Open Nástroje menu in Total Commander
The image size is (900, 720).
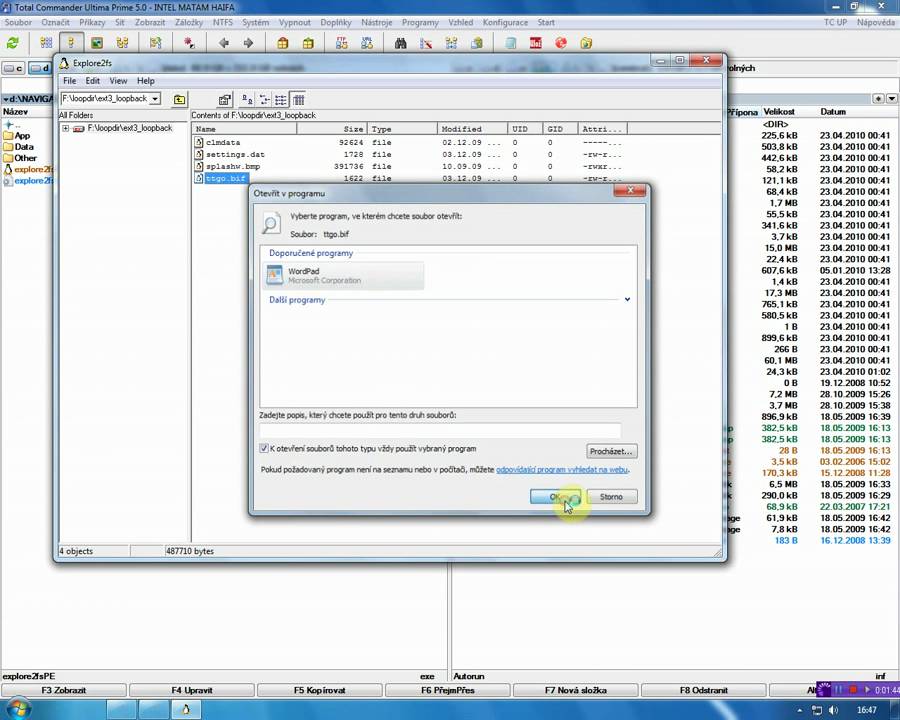tap(377, 22)
